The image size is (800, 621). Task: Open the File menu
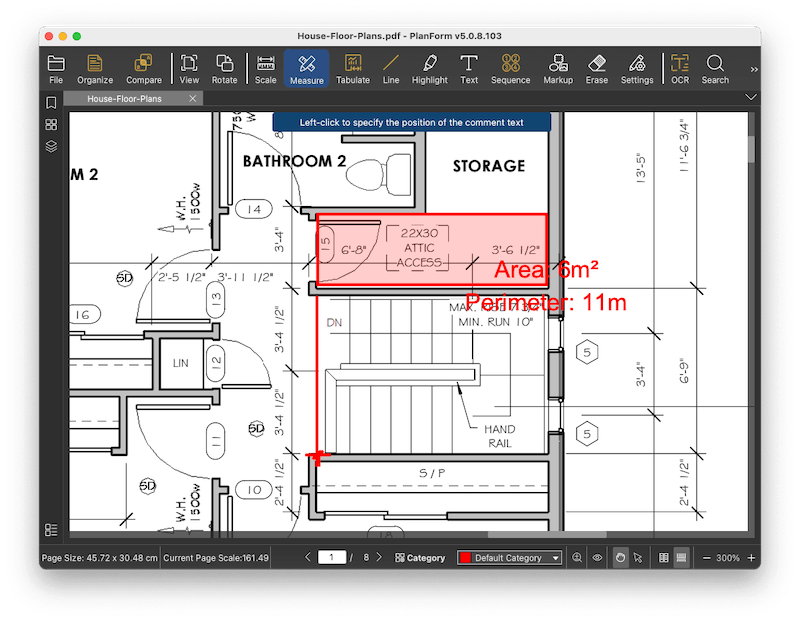tap(56, 69)
